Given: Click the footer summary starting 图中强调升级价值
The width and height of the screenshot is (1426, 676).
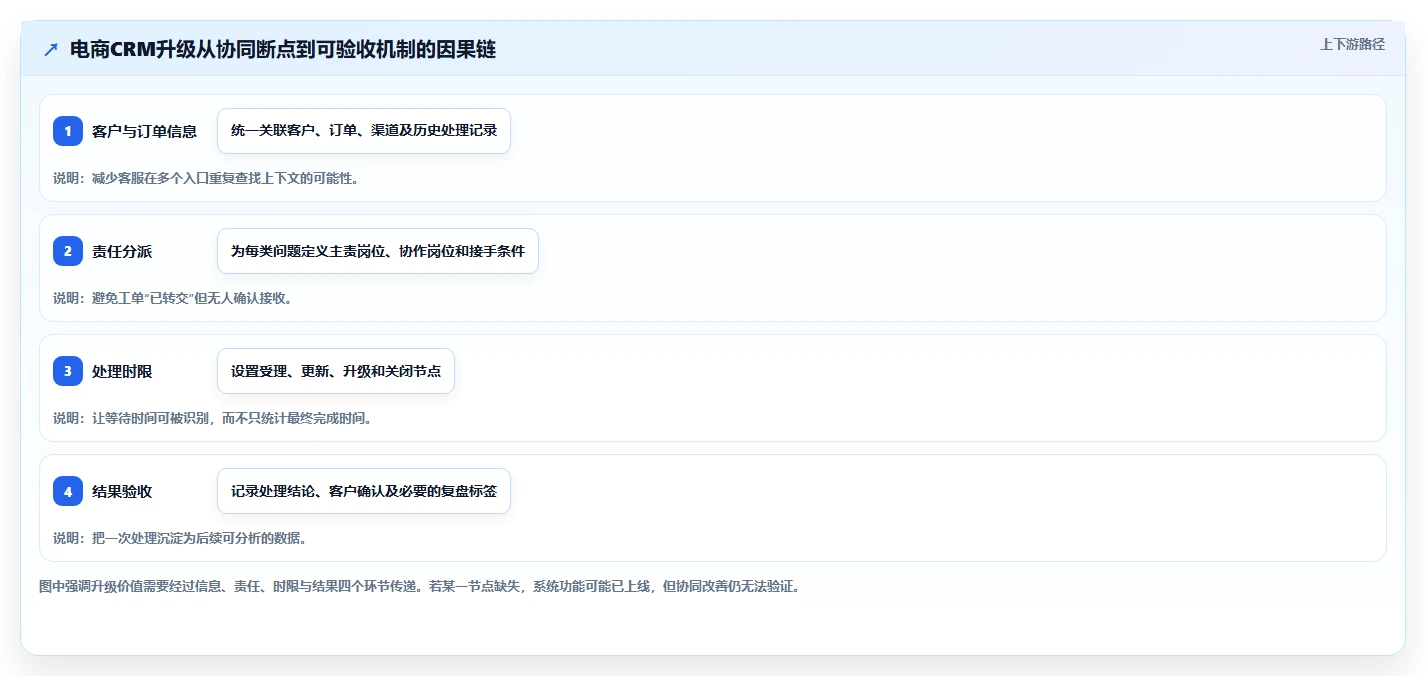Looking at the screenshot, I should point(420,586).
